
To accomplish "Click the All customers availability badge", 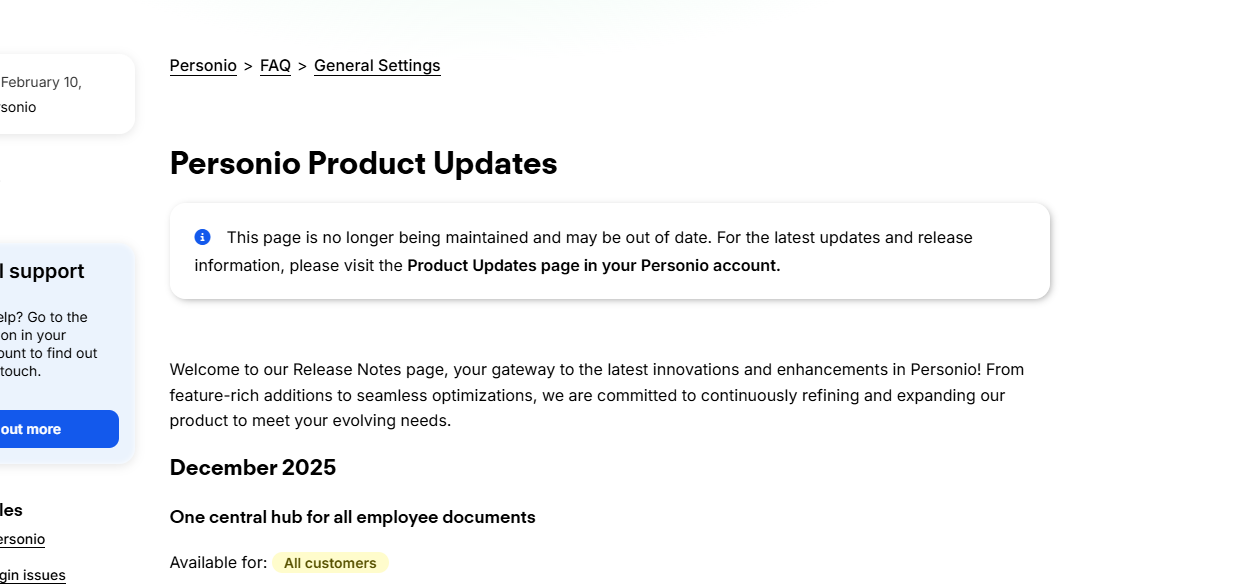I will click(x=331, y=563).
